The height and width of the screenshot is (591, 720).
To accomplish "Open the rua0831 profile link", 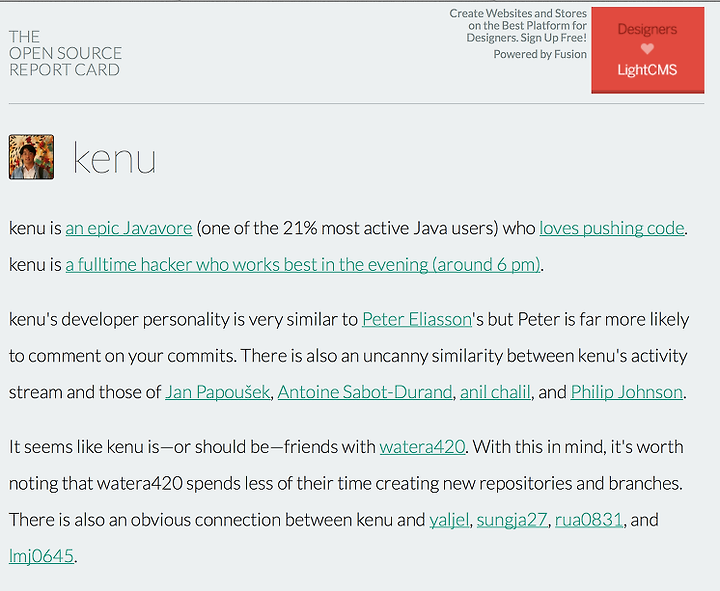I will point(589,520).
